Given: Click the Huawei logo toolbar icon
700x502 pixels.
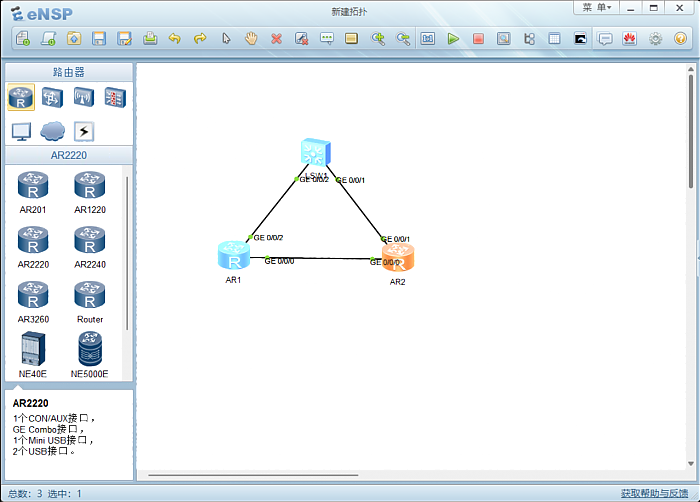Looking at the screenshot, I should pyautogui.click(x=629, y=39).
